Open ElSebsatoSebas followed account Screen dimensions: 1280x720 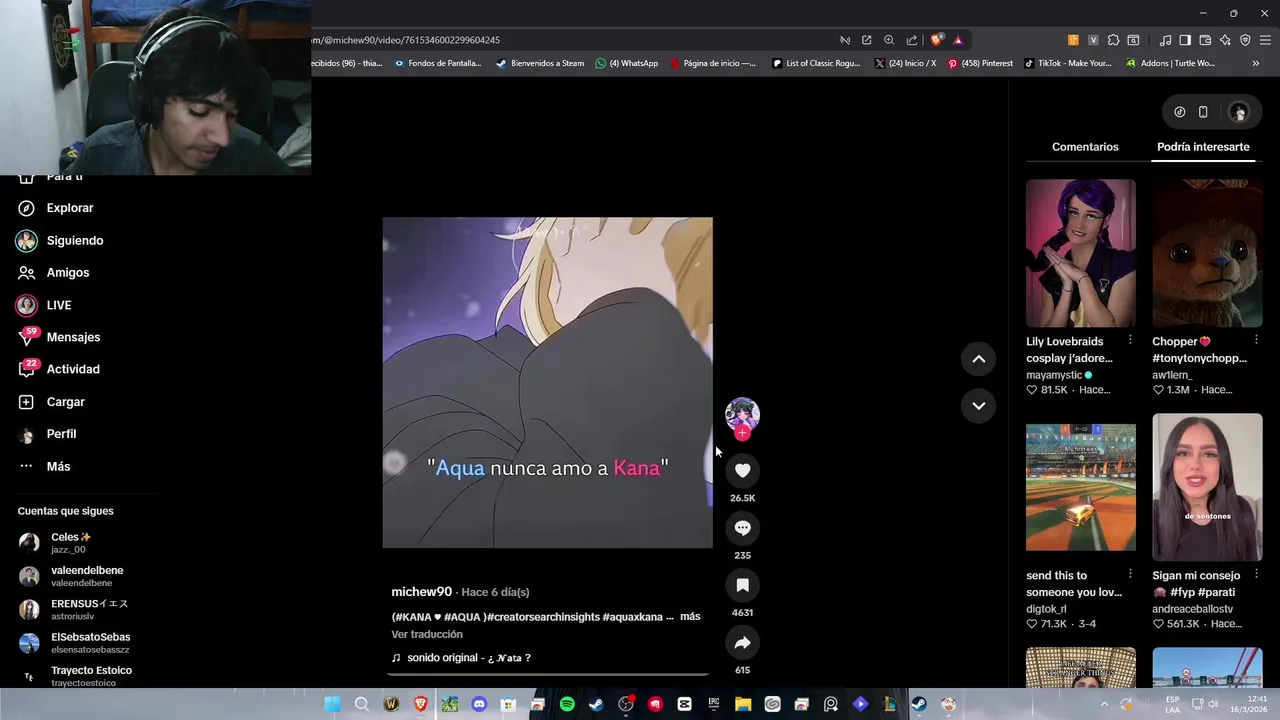[74, 643]
